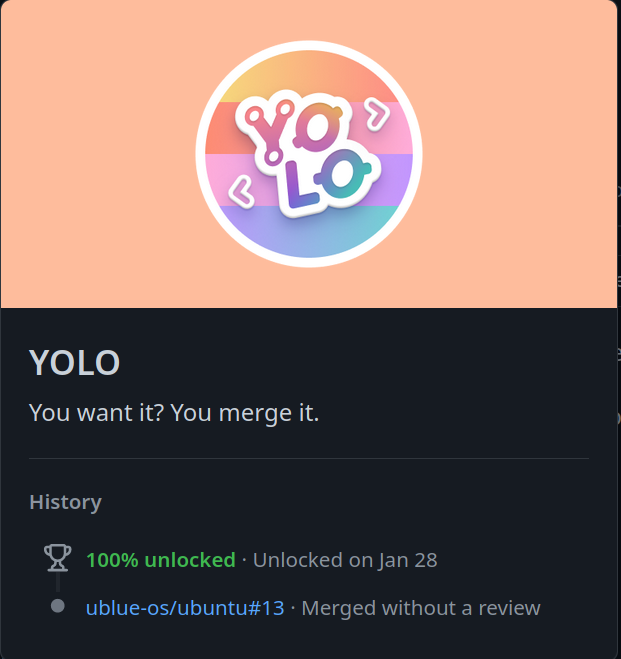Click the orange-pink upper letter O in badge
The image size is (621, 659).
(x=320, y=127)
